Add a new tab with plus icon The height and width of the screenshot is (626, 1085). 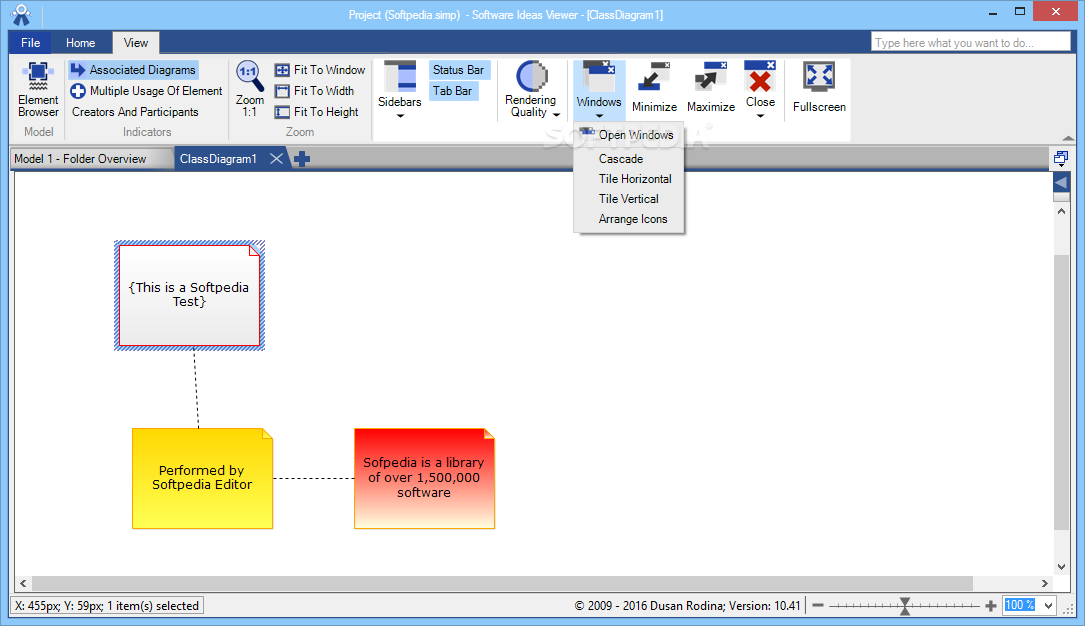click(x=302, y=159)
